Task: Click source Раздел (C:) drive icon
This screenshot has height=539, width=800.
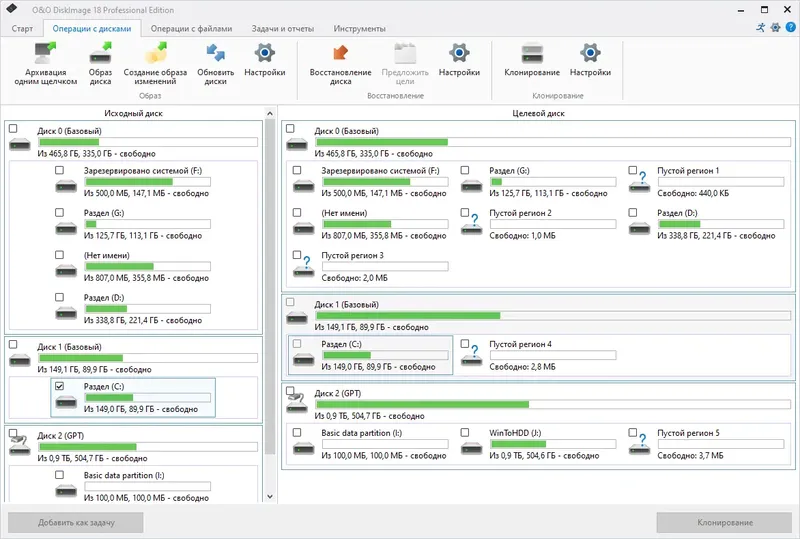Action: tap(66, 401)
